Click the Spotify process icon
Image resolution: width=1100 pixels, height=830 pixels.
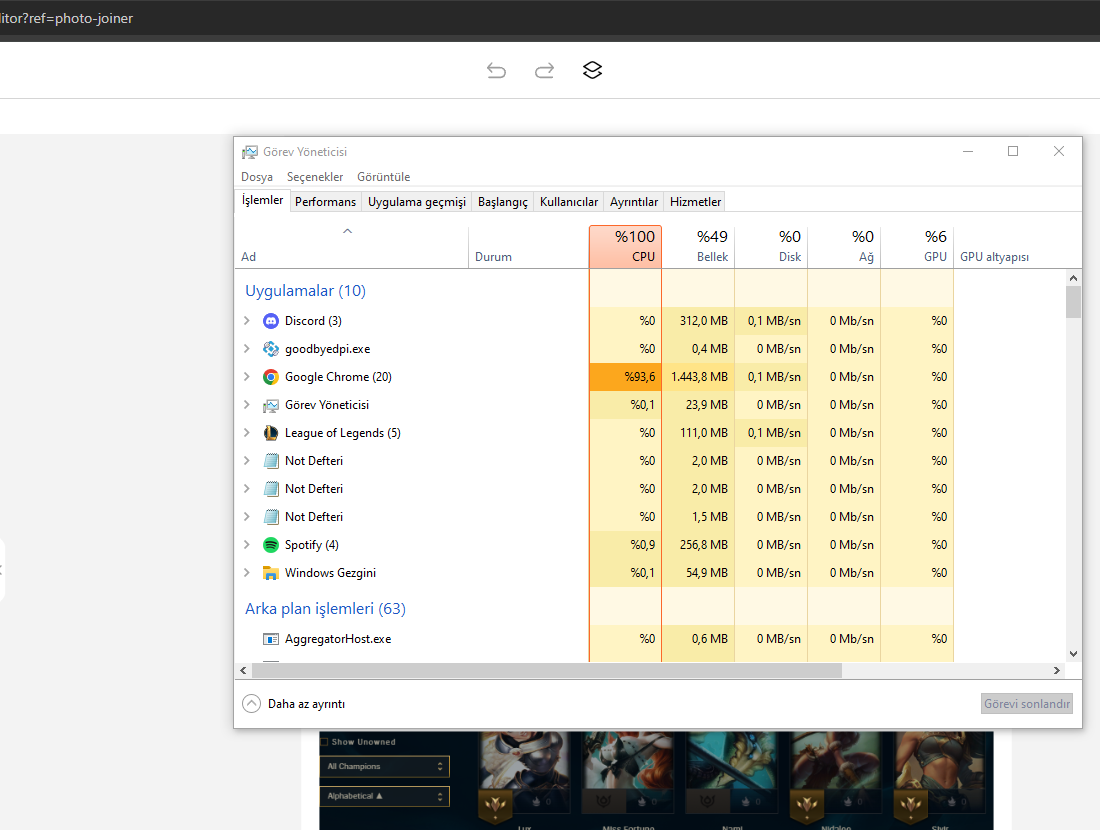click(x=271, y=545)
